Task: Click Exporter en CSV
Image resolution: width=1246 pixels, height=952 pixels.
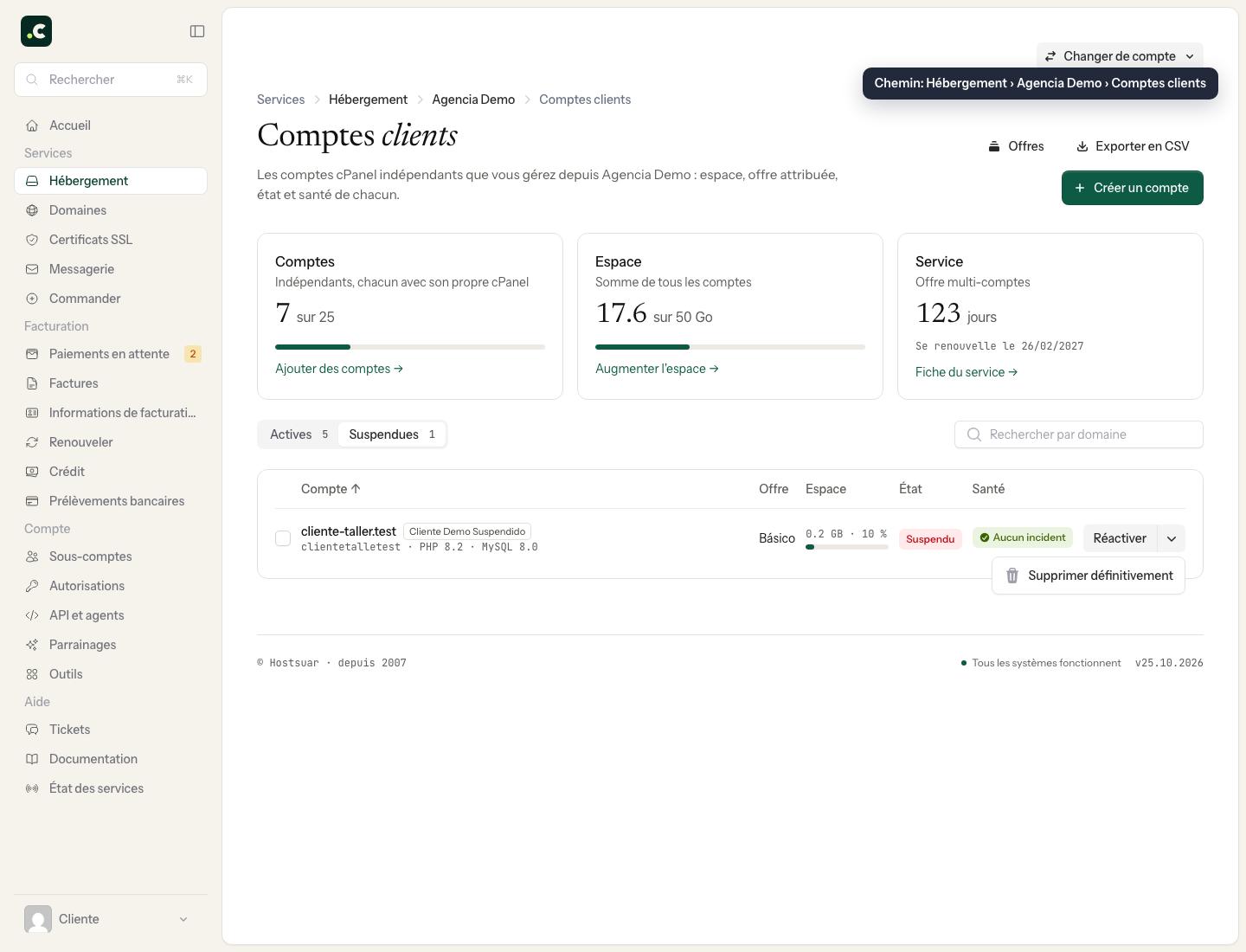Action: pyautogui.click(x=1133, y=146)
